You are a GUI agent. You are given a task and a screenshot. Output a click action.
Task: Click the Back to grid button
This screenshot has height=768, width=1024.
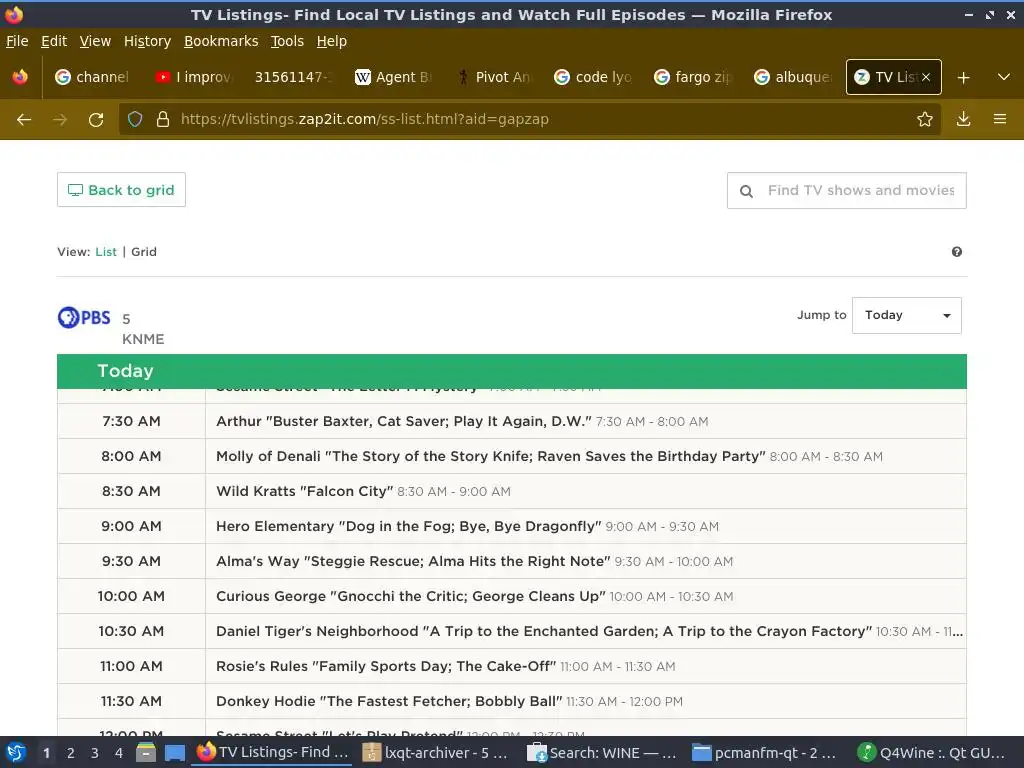[x=121, y=190]
